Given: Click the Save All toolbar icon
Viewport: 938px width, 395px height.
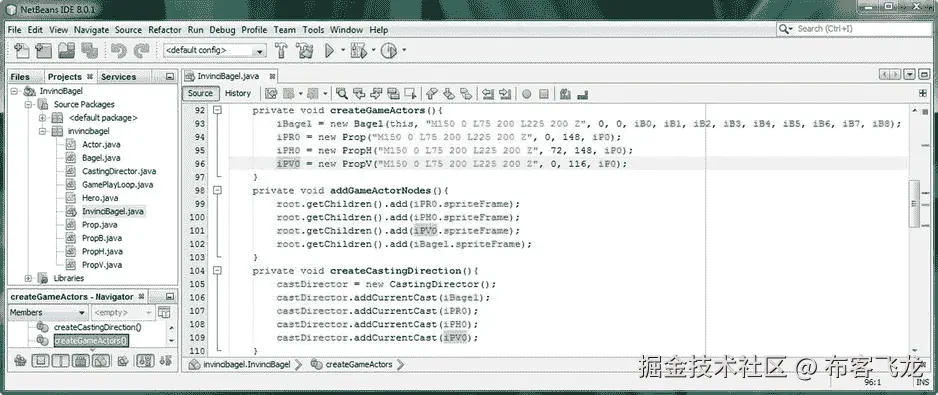Looking at the screenshot, I should tap(89, 51).
